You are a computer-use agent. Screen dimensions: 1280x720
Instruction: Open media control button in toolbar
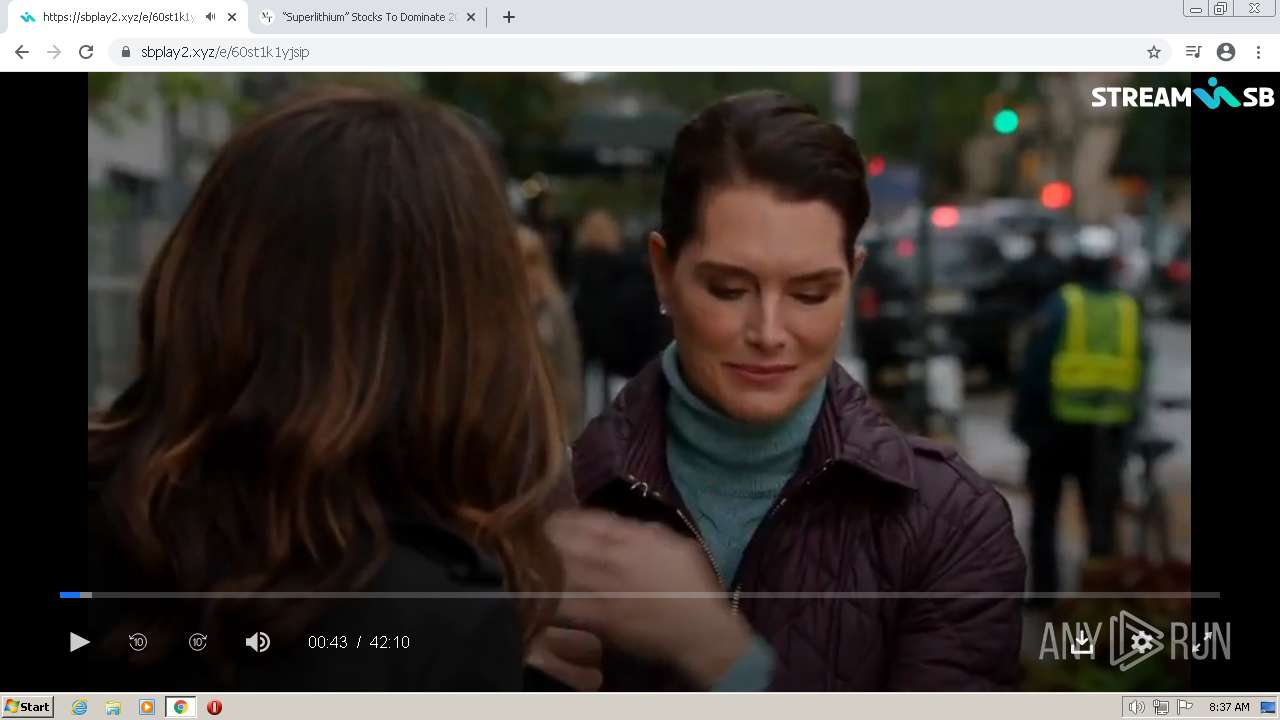pos(1193,52)
